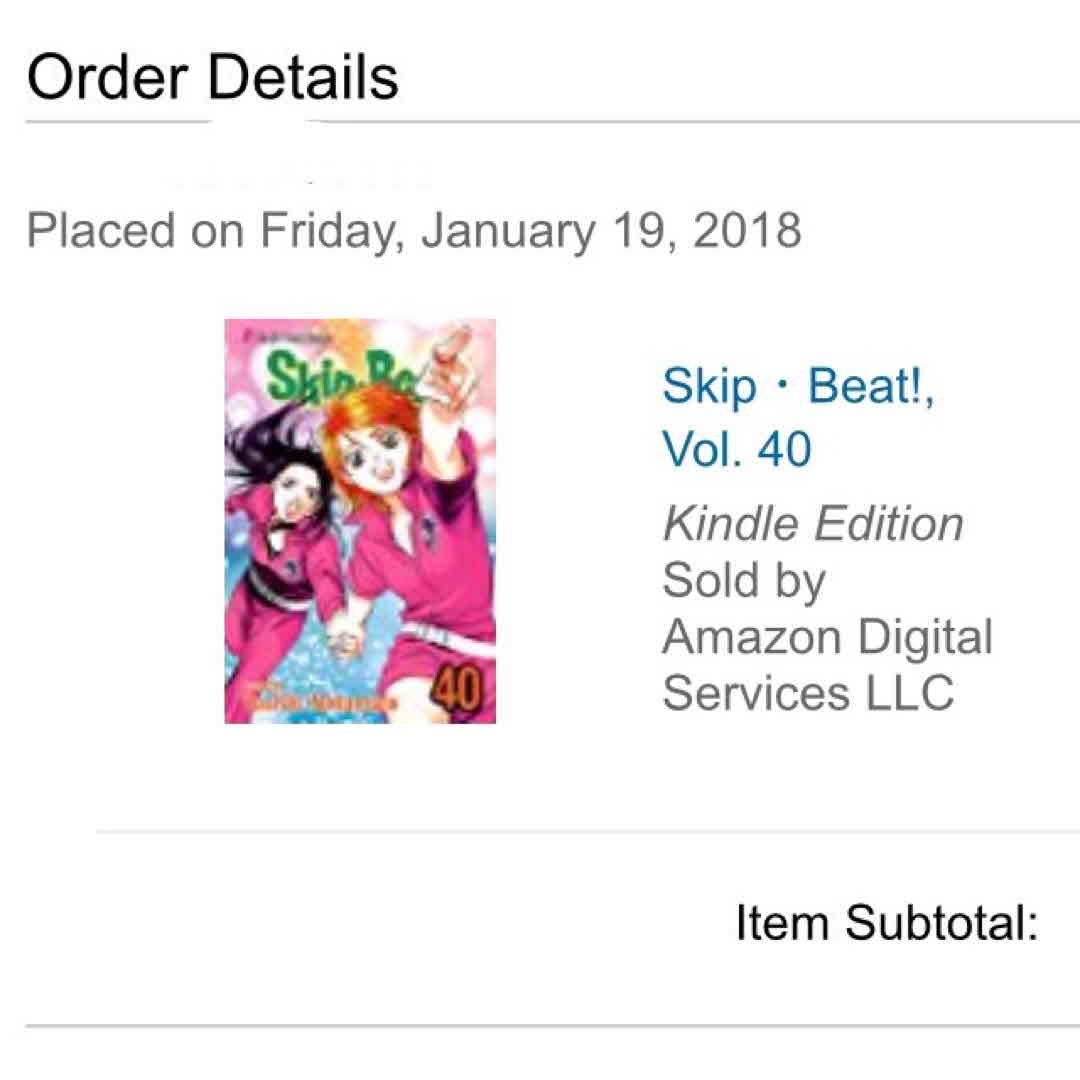Image resolution: width=1080 pixels, height=1080 pixels.
Task: Select the Kindle Edition format label
Action: point(812,524)
